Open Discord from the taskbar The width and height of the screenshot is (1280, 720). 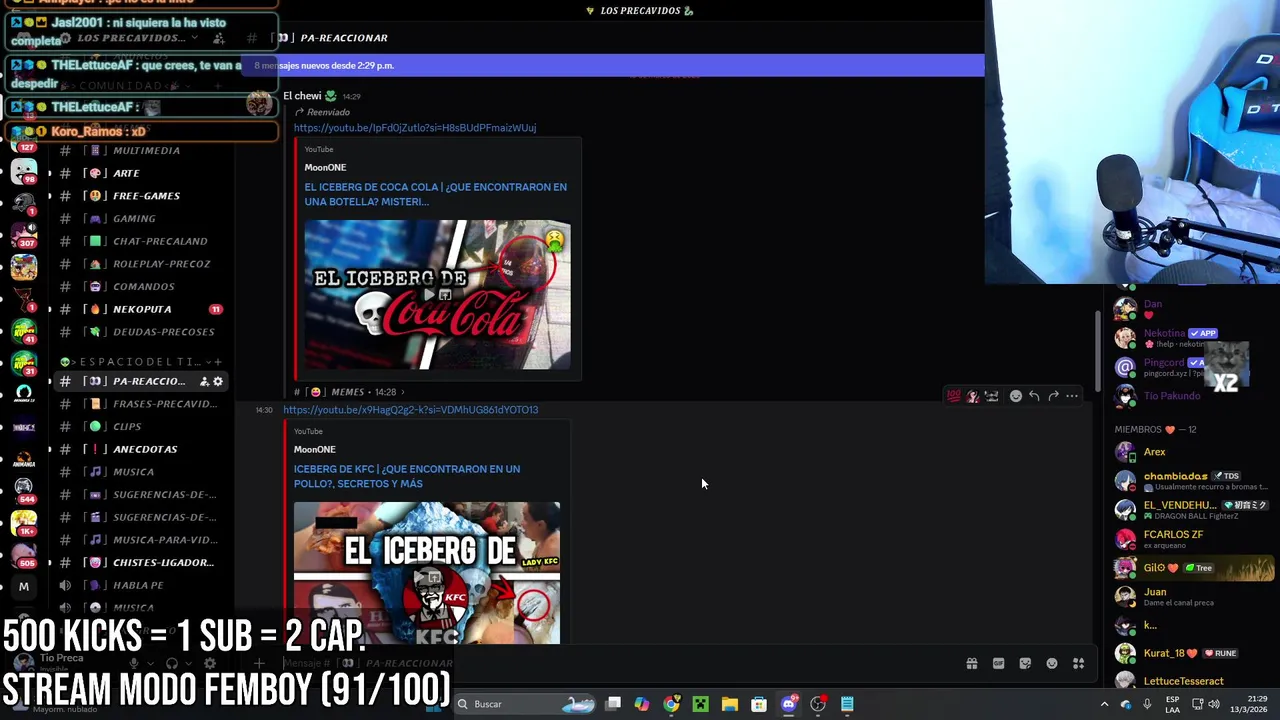788,704
